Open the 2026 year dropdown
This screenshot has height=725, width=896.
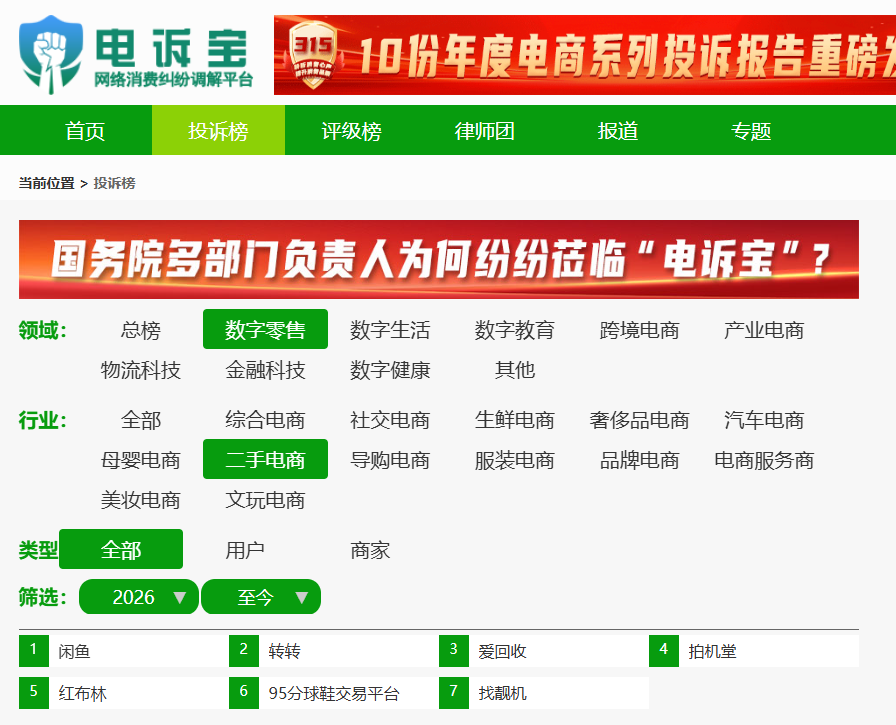pos(139,596)
